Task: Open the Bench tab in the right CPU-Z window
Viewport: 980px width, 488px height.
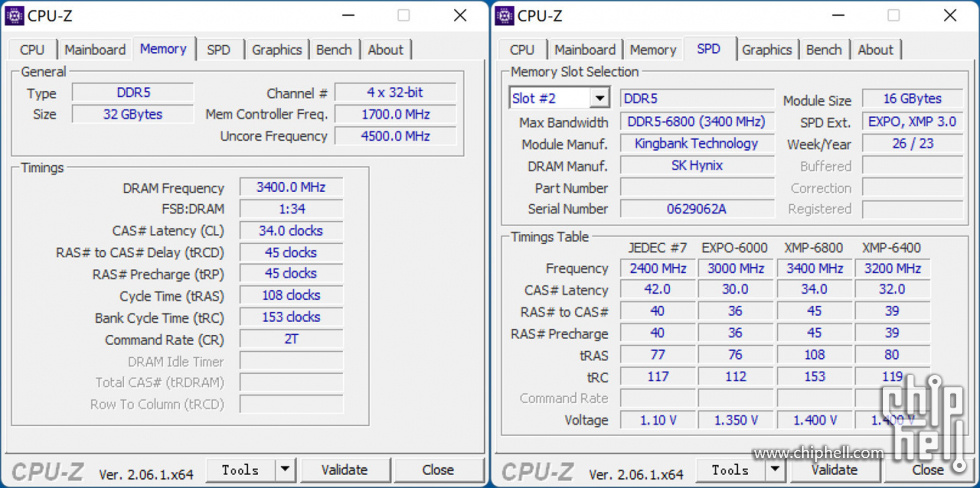Action: [824, 50]
